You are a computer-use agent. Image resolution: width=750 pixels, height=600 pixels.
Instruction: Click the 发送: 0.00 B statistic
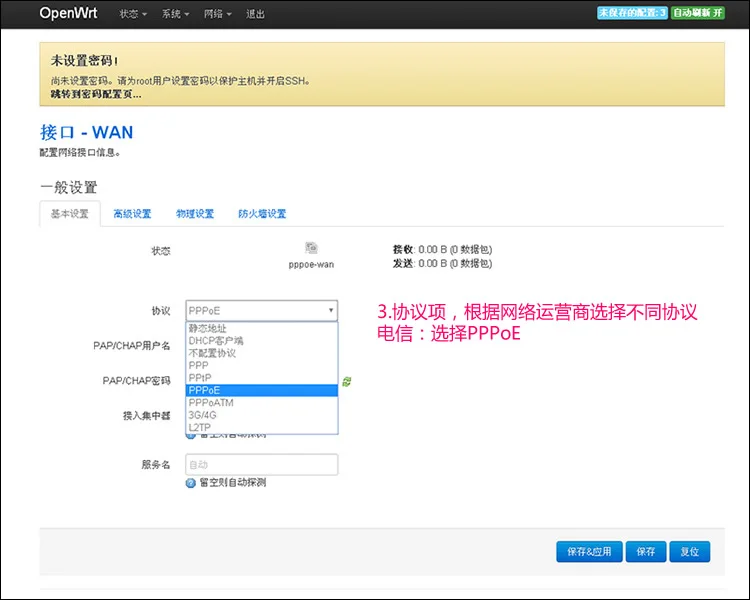442,263
